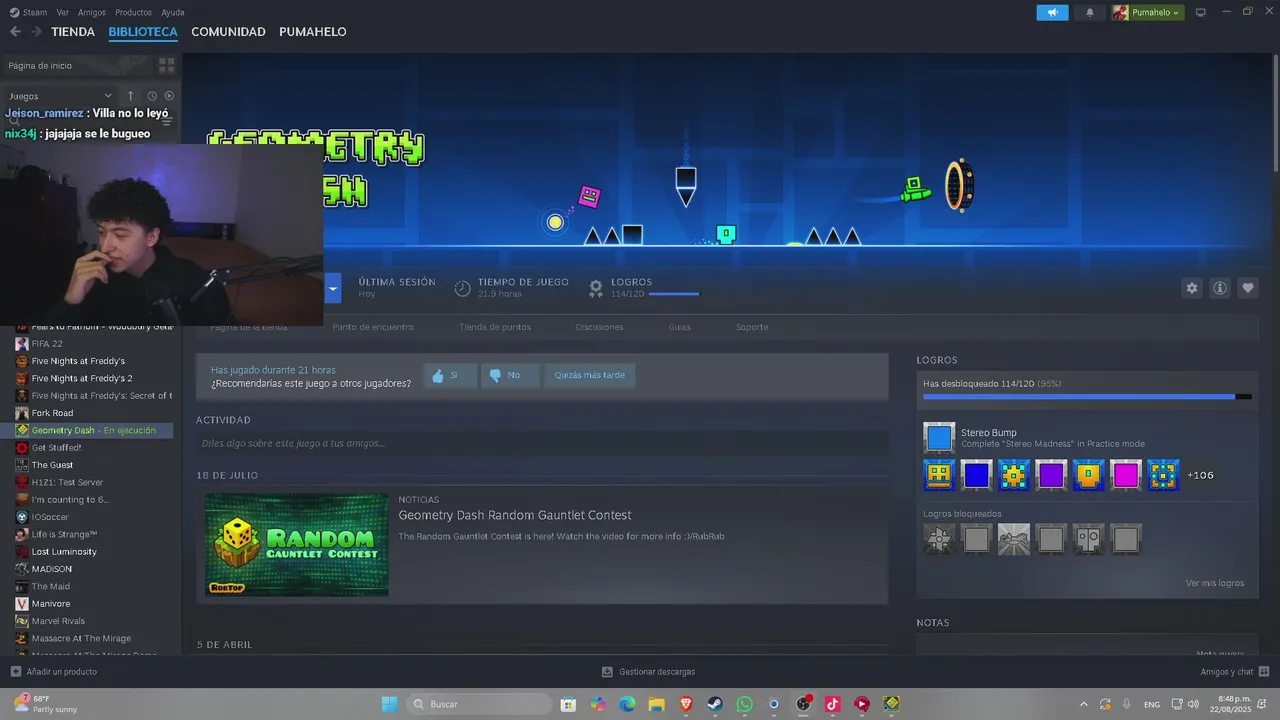Open the Tienda de puntos tab
This screenshot has height=720, width=1280.
coord(495,327)
